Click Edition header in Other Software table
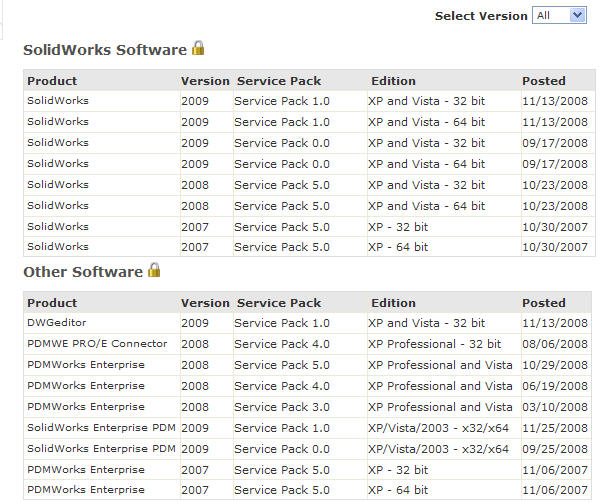The width and height of the screenshot is (605, 503). (393, 303)
